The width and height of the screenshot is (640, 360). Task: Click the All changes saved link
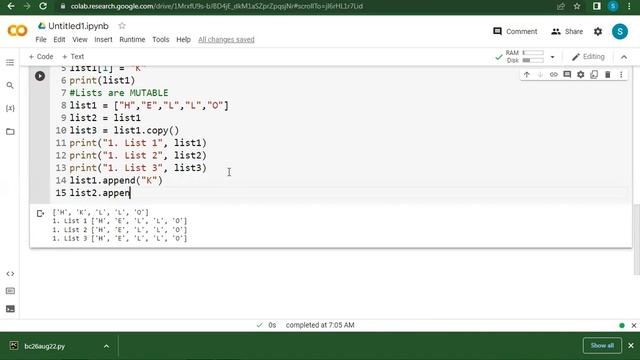coord(226,40)
